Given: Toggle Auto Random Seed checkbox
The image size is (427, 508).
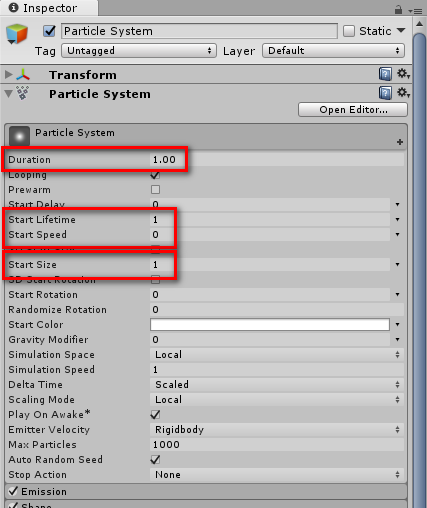Looking at the screenshot, I should tap(155, 460).
